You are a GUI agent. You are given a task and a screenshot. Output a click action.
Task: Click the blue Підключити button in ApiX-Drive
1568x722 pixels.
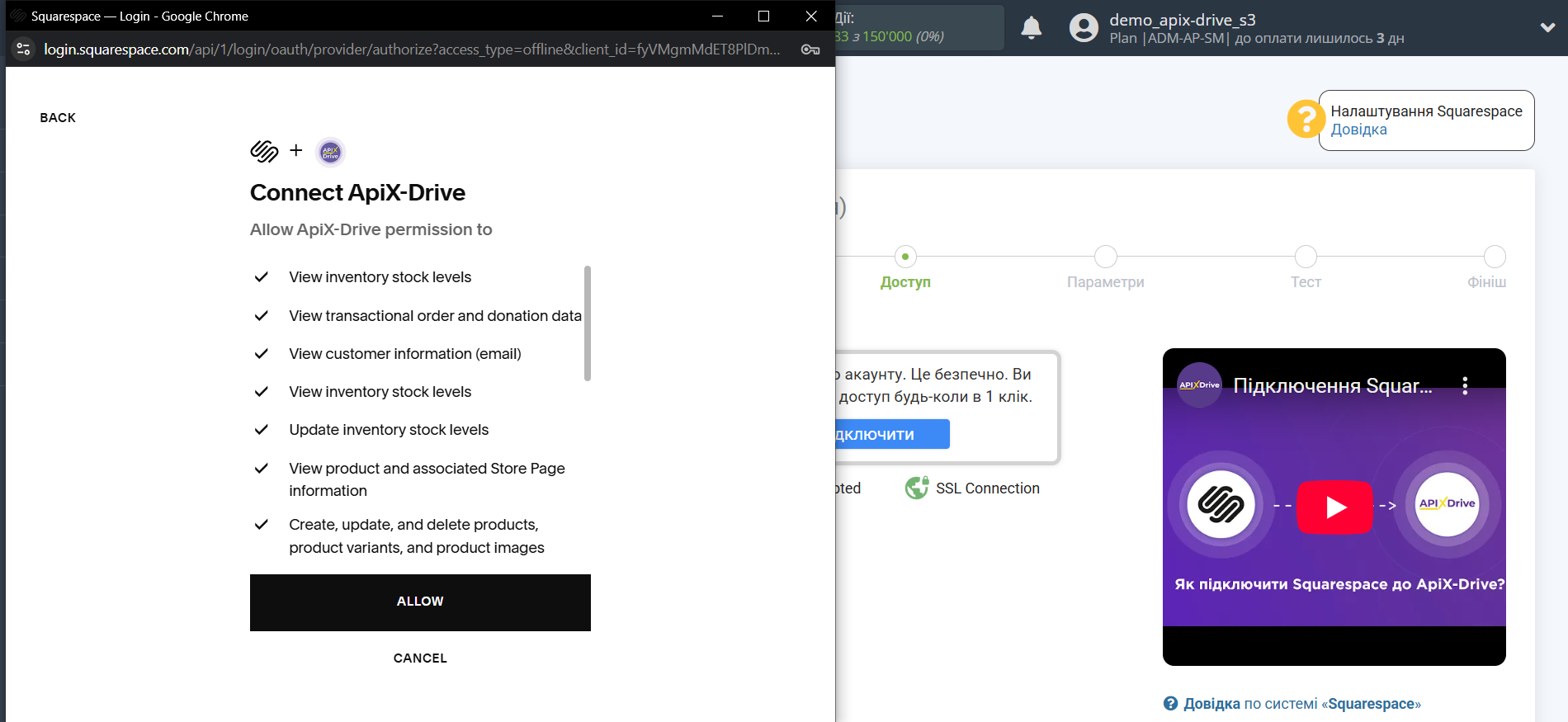892,434
